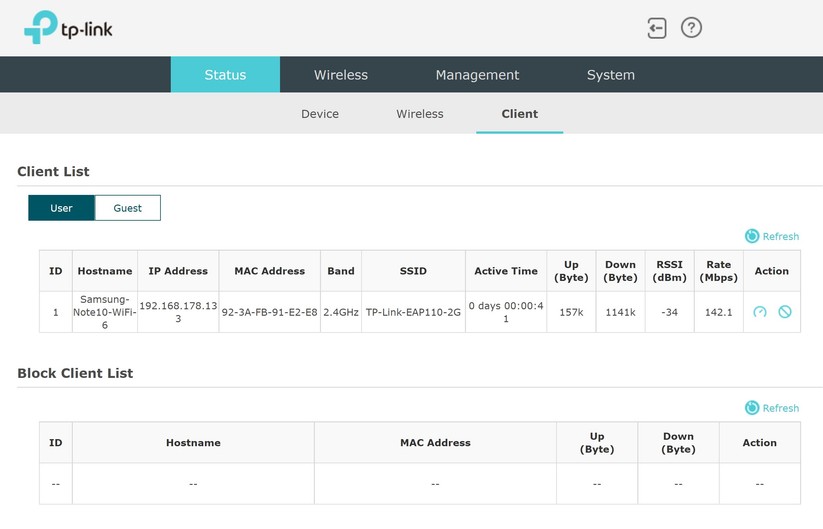Refresh the Block Client List
This screenshot has width=823, height=529.
pyautogui.click(x=772, y=408)
